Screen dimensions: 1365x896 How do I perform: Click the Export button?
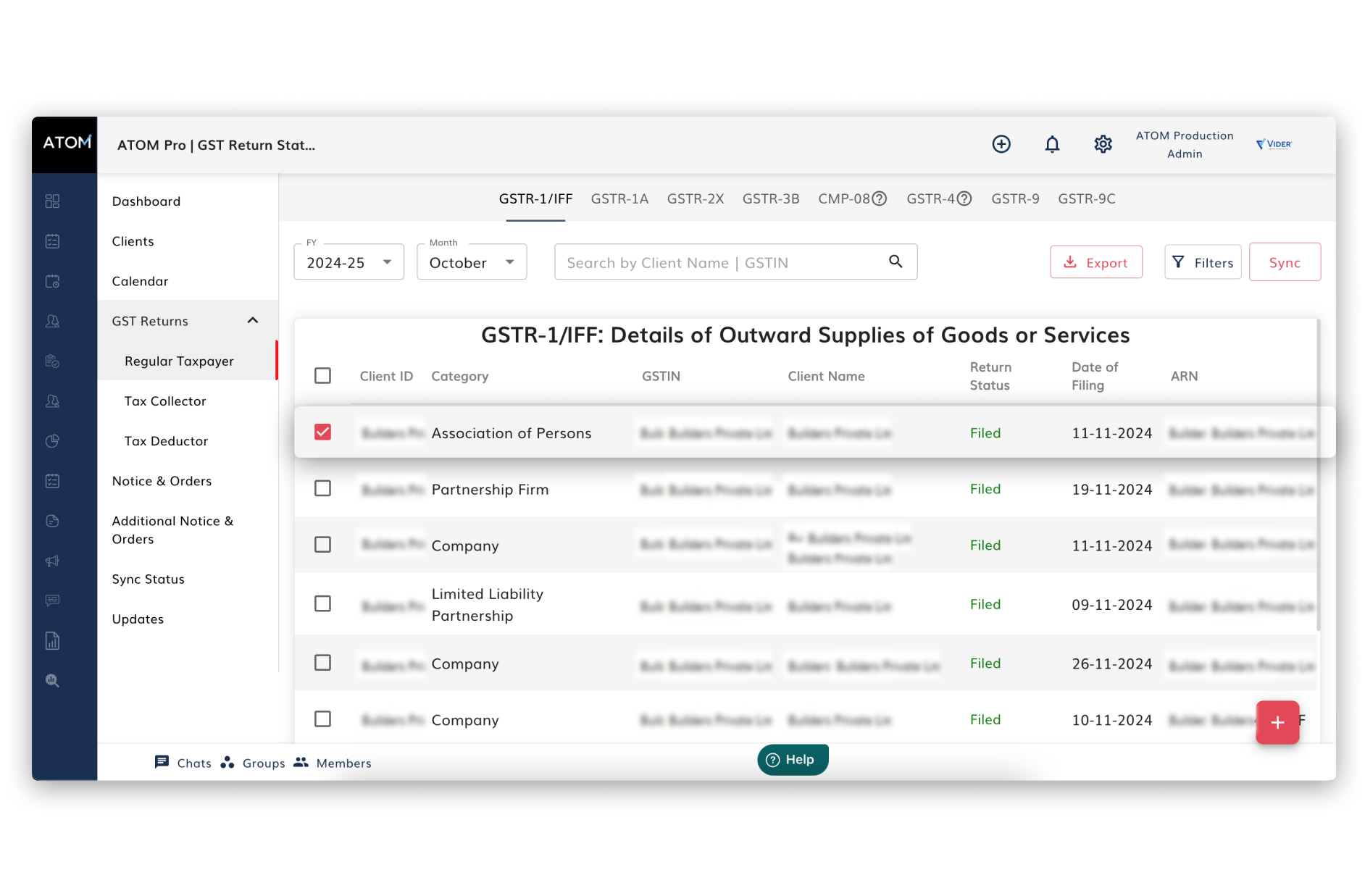(x=1096, y=262)
